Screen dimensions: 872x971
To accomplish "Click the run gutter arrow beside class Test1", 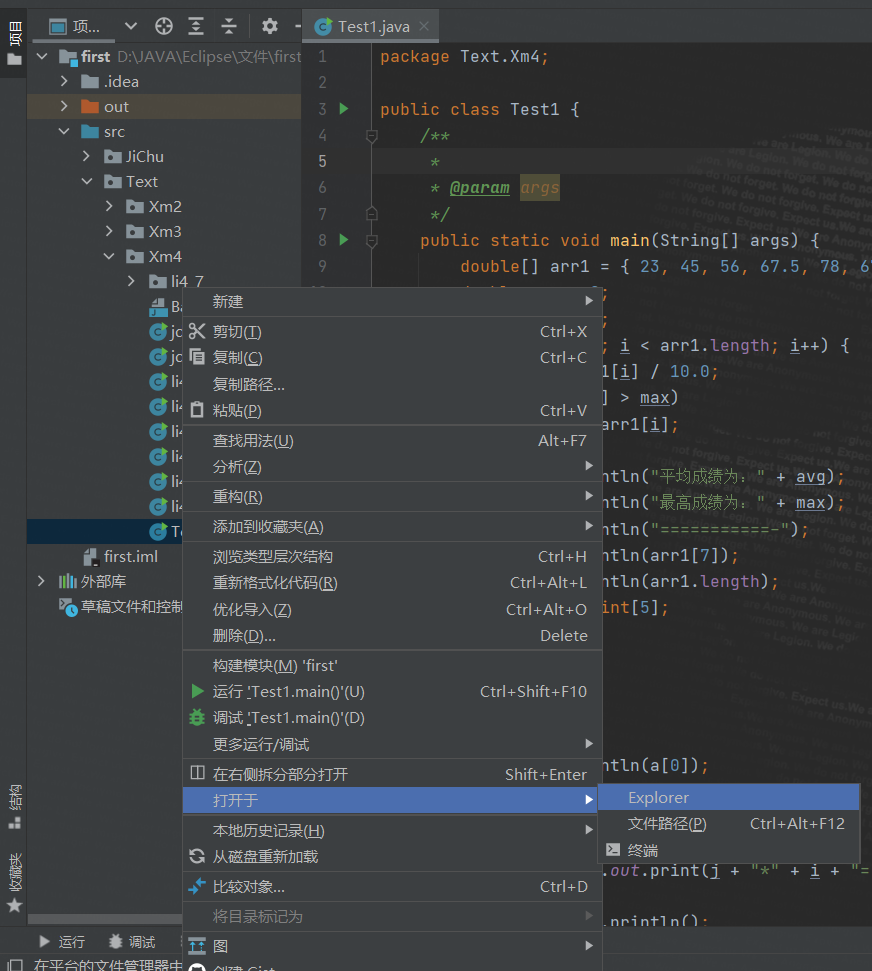I will point(344,109).
